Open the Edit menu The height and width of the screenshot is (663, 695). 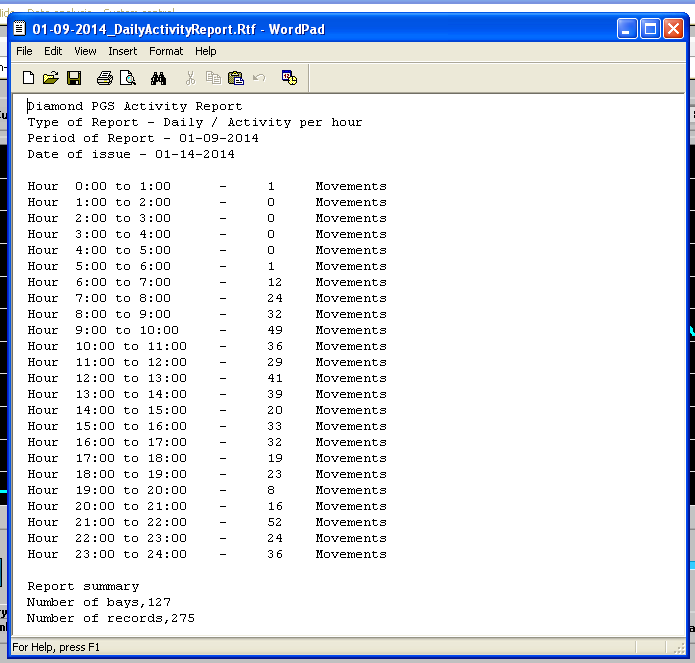click(x=53, y=51)
